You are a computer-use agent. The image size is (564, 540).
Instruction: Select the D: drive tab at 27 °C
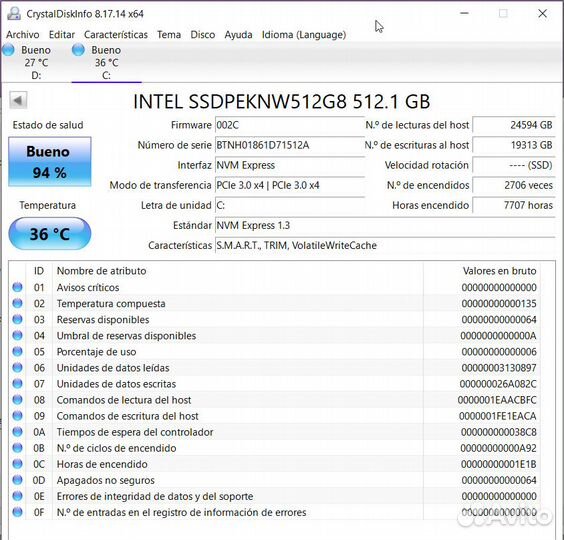(36, 62)
